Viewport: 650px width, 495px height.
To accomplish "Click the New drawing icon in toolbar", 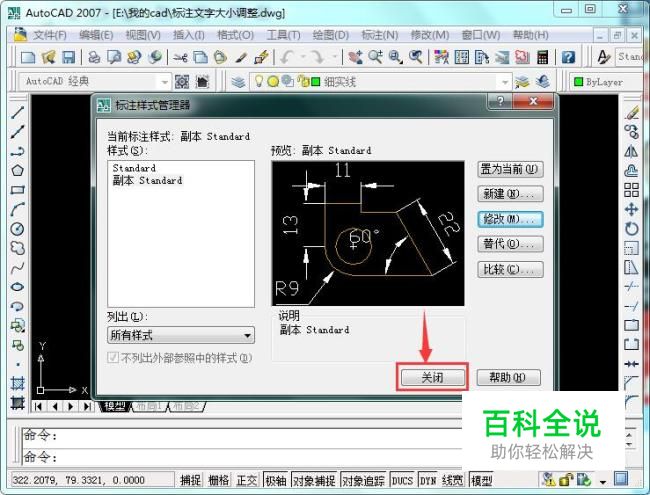I will tap(27, 57).
